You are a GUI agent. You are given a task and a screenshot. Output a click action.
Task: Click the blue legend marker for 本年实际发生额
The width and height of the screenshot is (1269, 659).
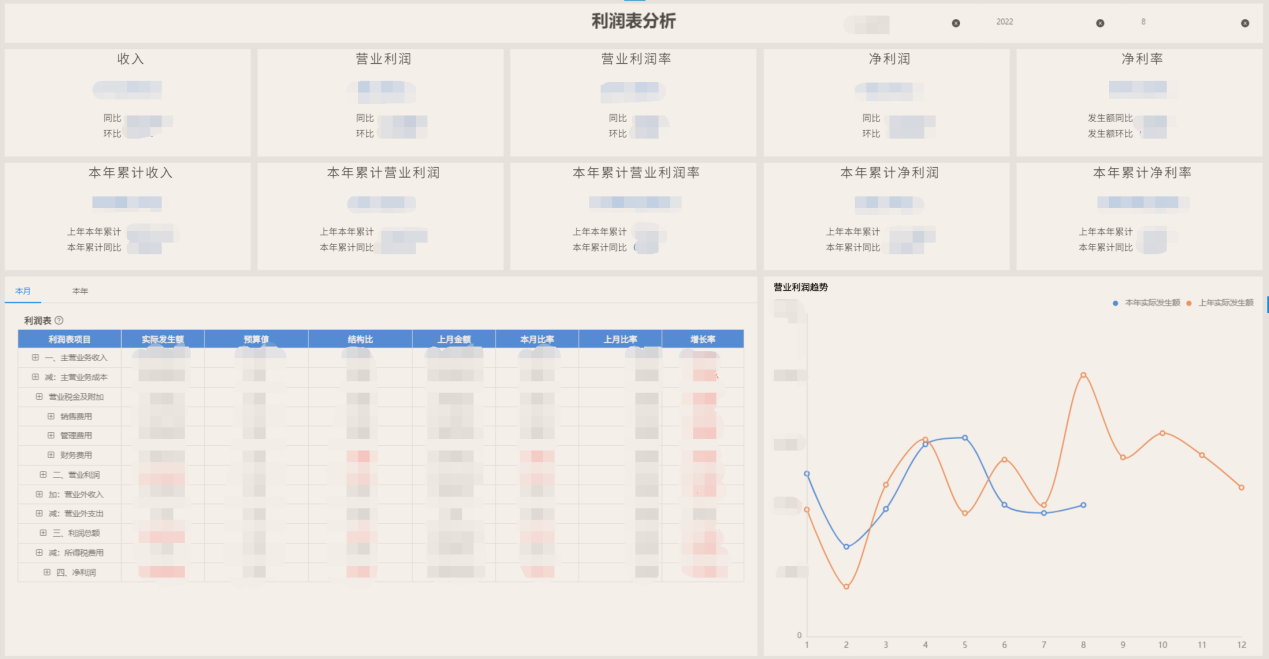point(1115,303)
